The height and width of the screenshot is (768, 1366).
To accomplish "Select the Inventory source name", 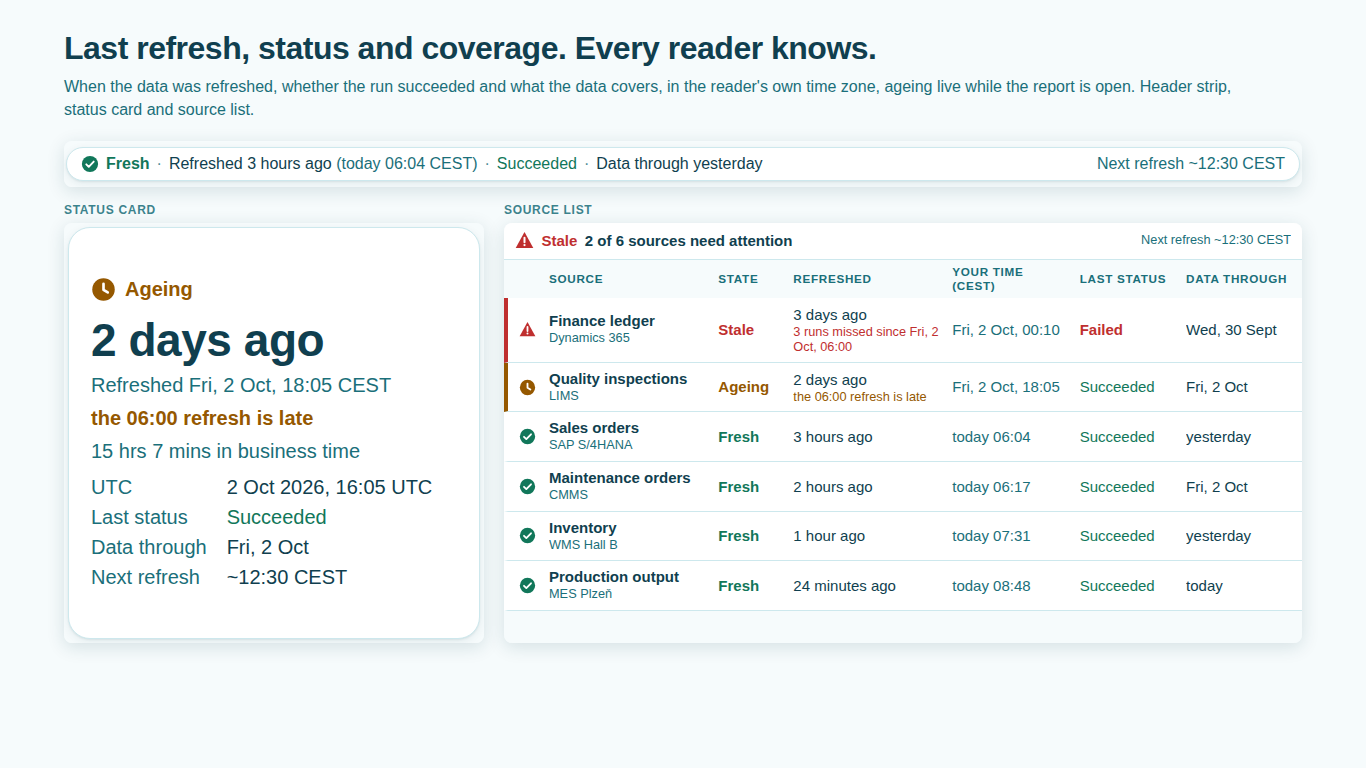I will point(583,528).
